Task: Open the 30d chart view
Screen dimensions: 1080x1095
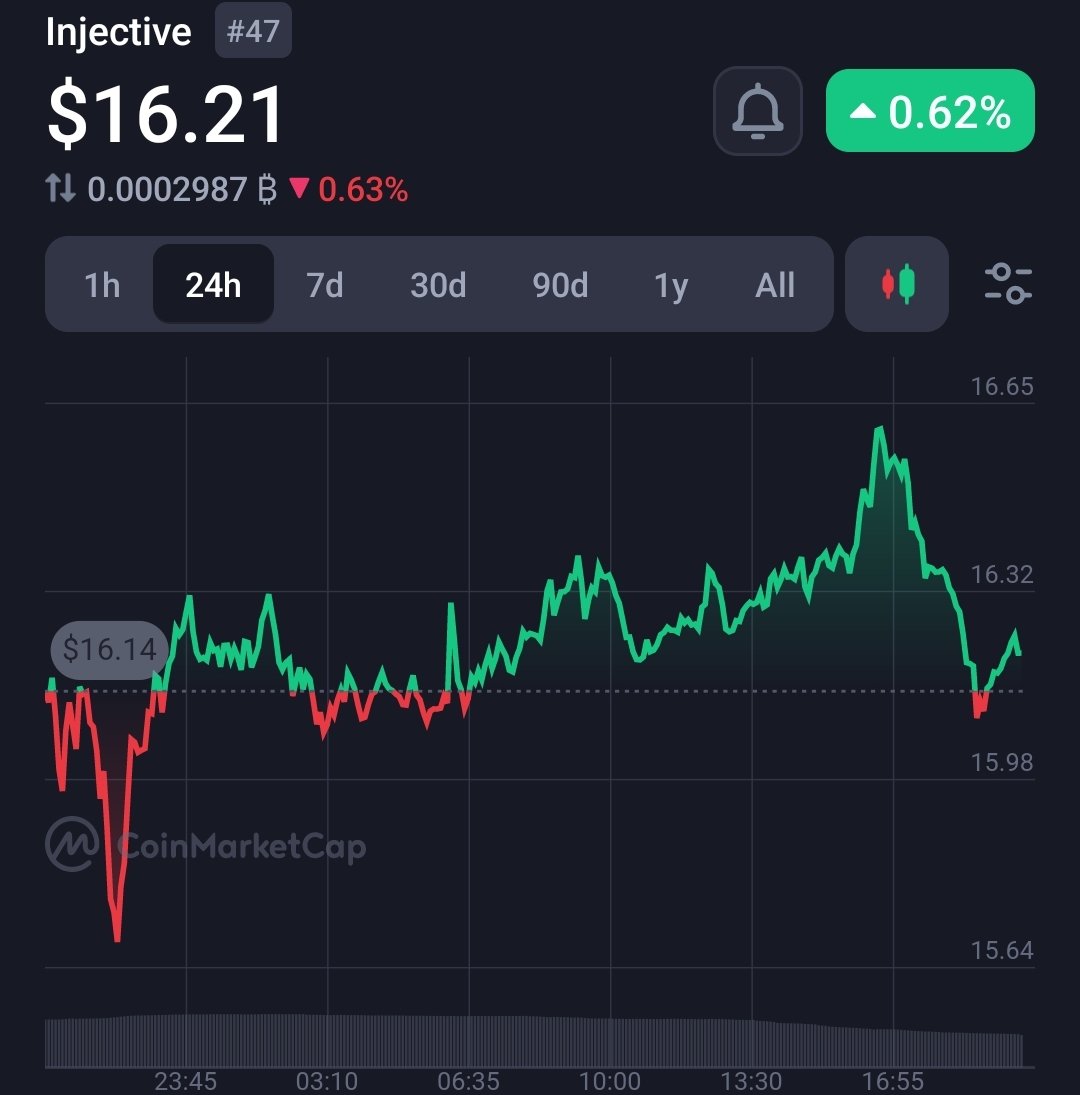Action: [437, 284]
